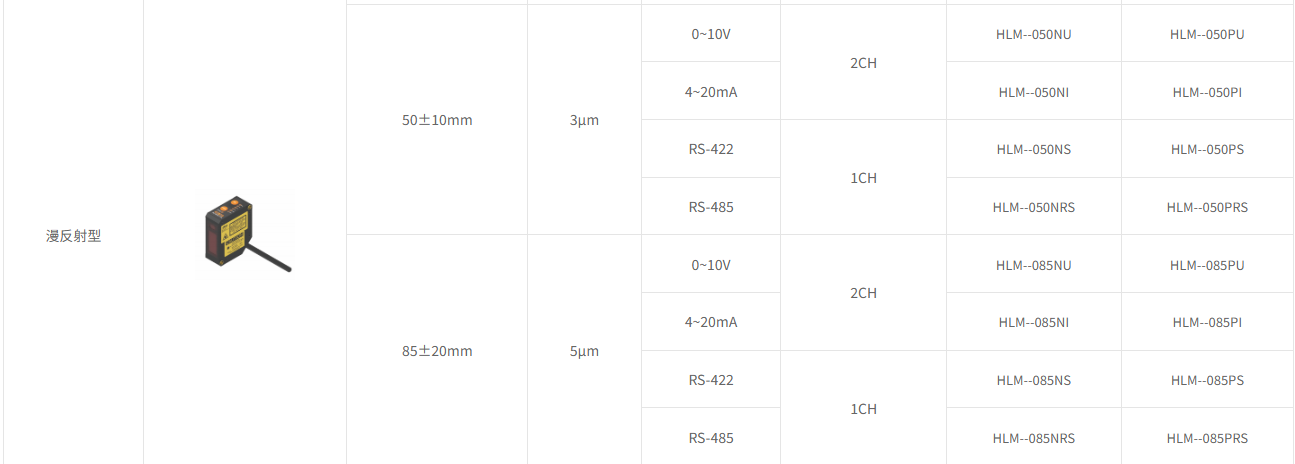
Task: Select the HLM--050NI model
Action: pyautogui.click(x=1033, y=92)
